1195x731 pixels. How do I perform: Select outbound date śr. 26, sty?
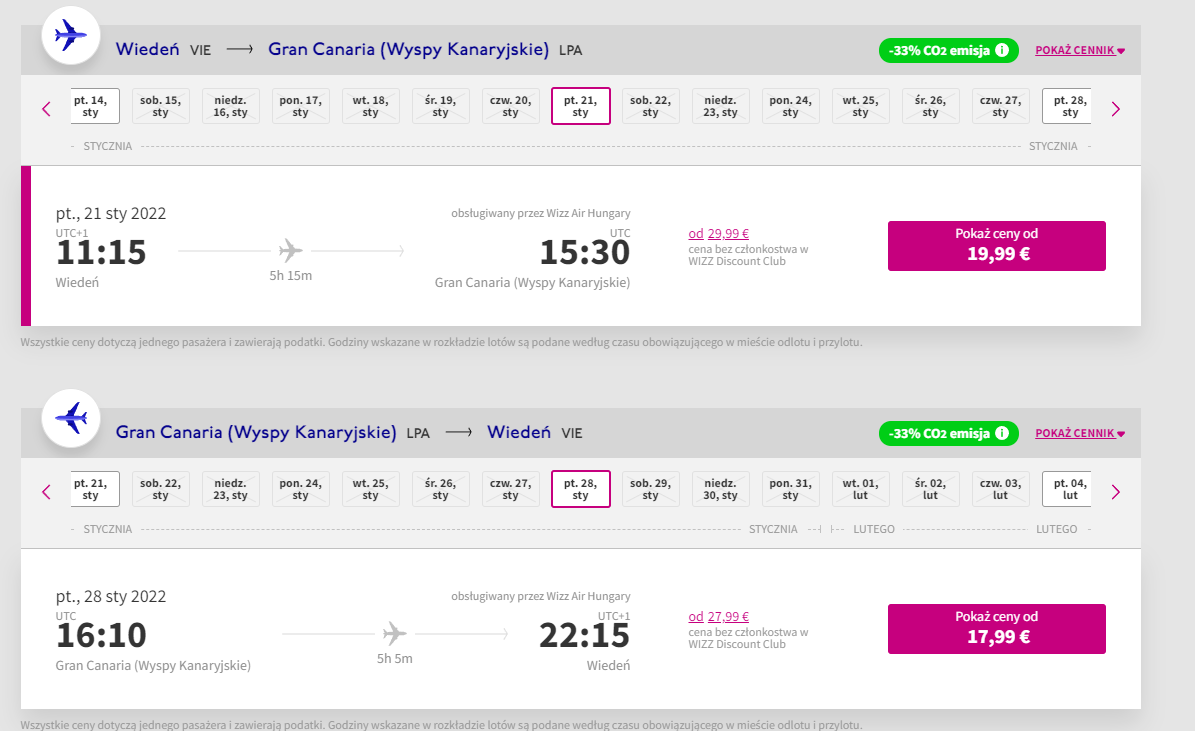(x=931, y=106)
